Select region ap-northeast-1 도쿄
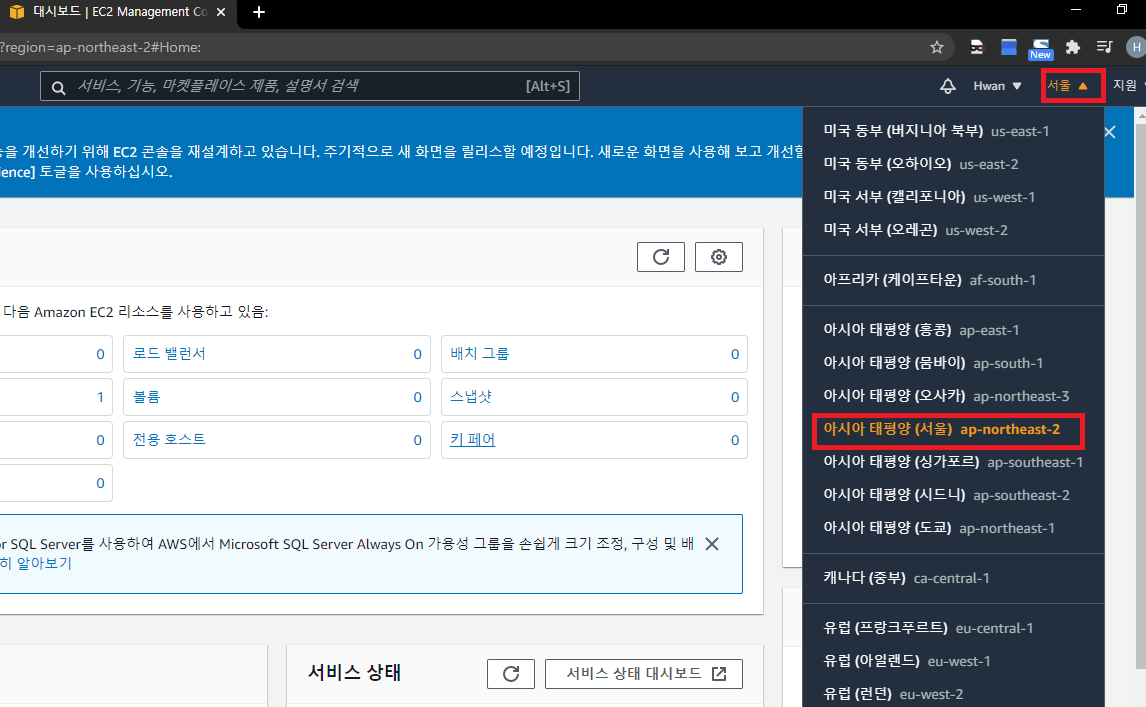The width and height of the screenshot is (1146, 707). [939, 528]
